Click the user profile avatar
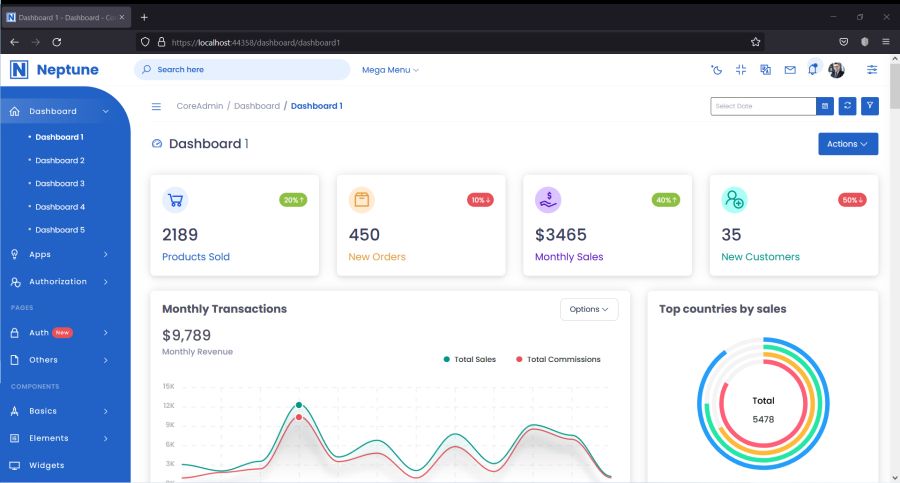900x483 pixels. click(x=837, y=70)
